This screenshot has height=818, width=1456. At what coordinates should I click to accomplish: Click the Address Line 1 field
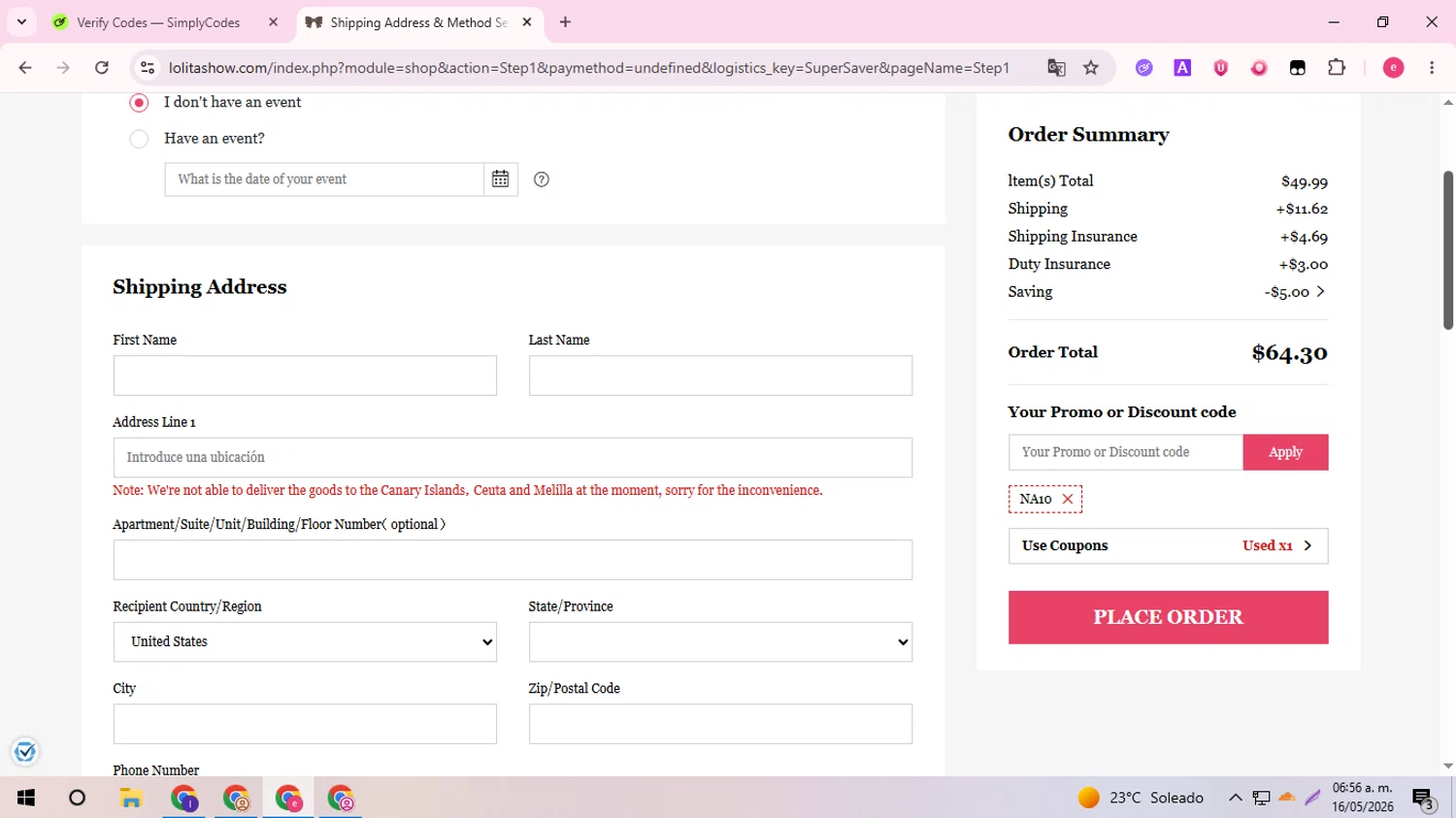513,457
